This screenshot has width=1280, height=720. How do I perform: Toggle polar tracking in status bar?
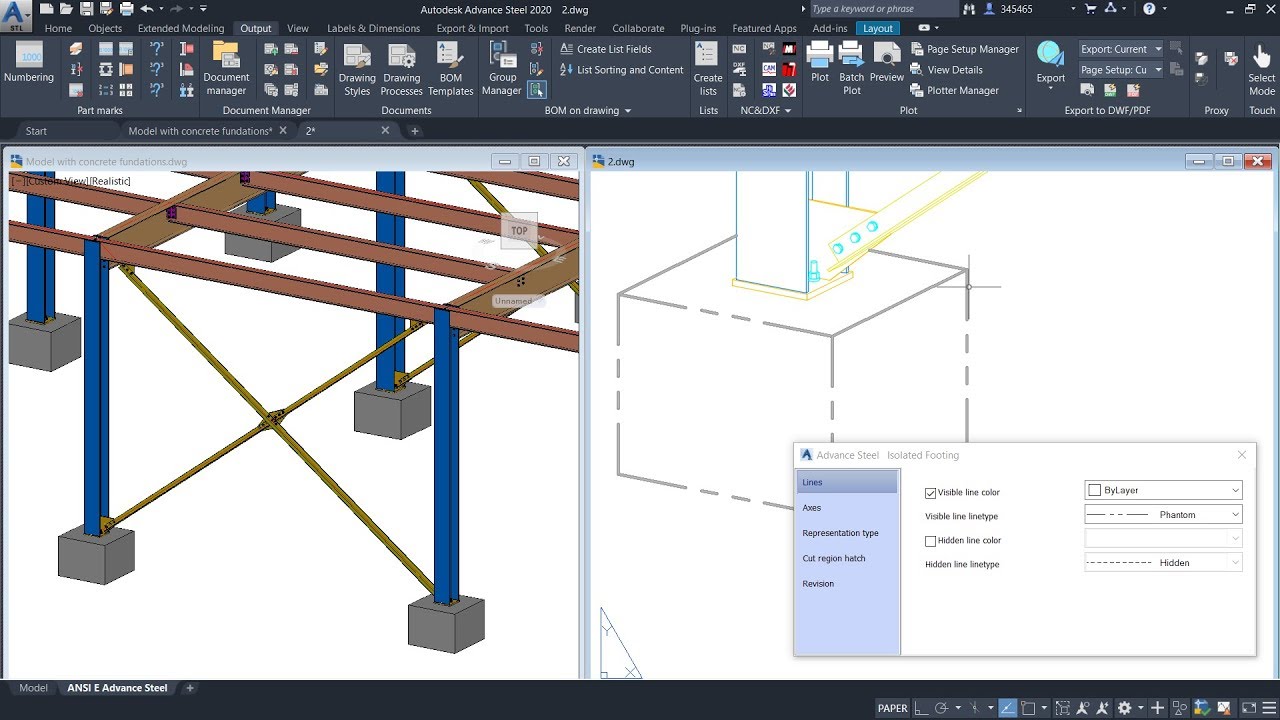[x=942, y=708]
